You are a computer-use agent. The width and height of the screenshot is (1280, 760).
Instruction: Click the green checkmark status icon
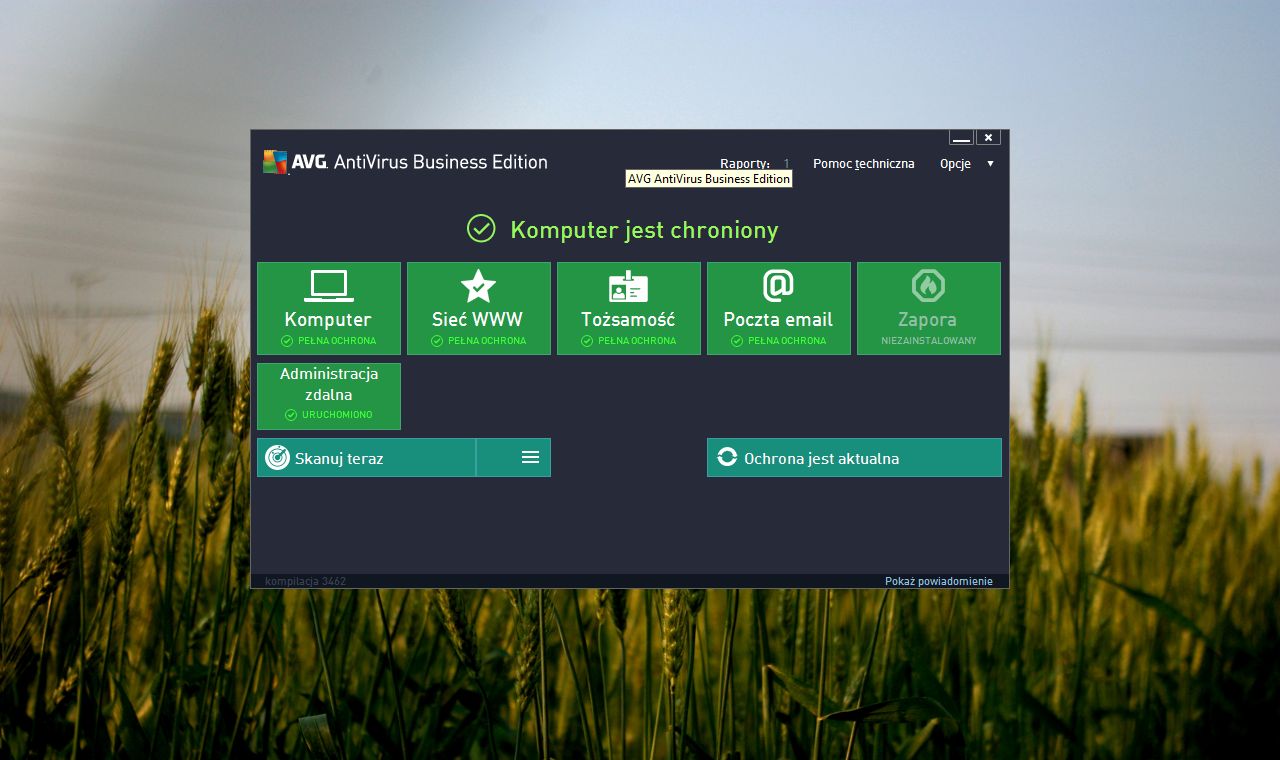481,228
